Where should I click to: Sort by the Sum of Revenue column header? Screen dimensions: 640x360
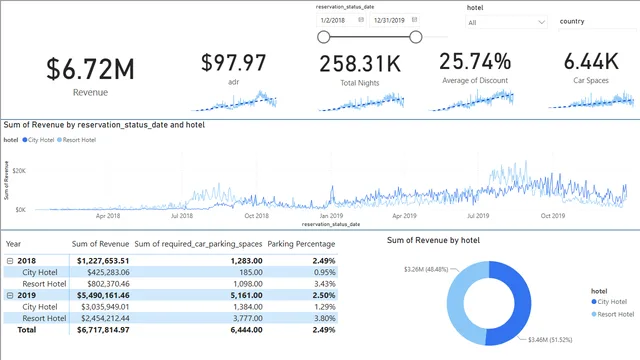click(x=100, y=244)
